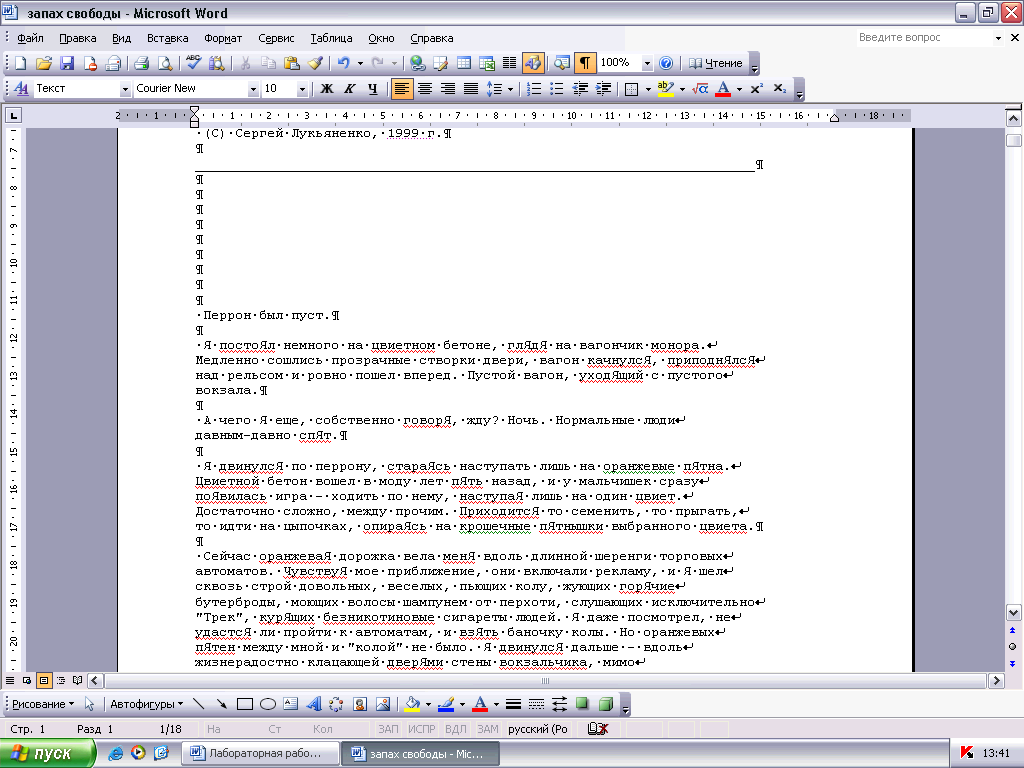This screenshot has height=768, width=1024.
Task: Insert a table from the toolbar
Action: point(464,63)
